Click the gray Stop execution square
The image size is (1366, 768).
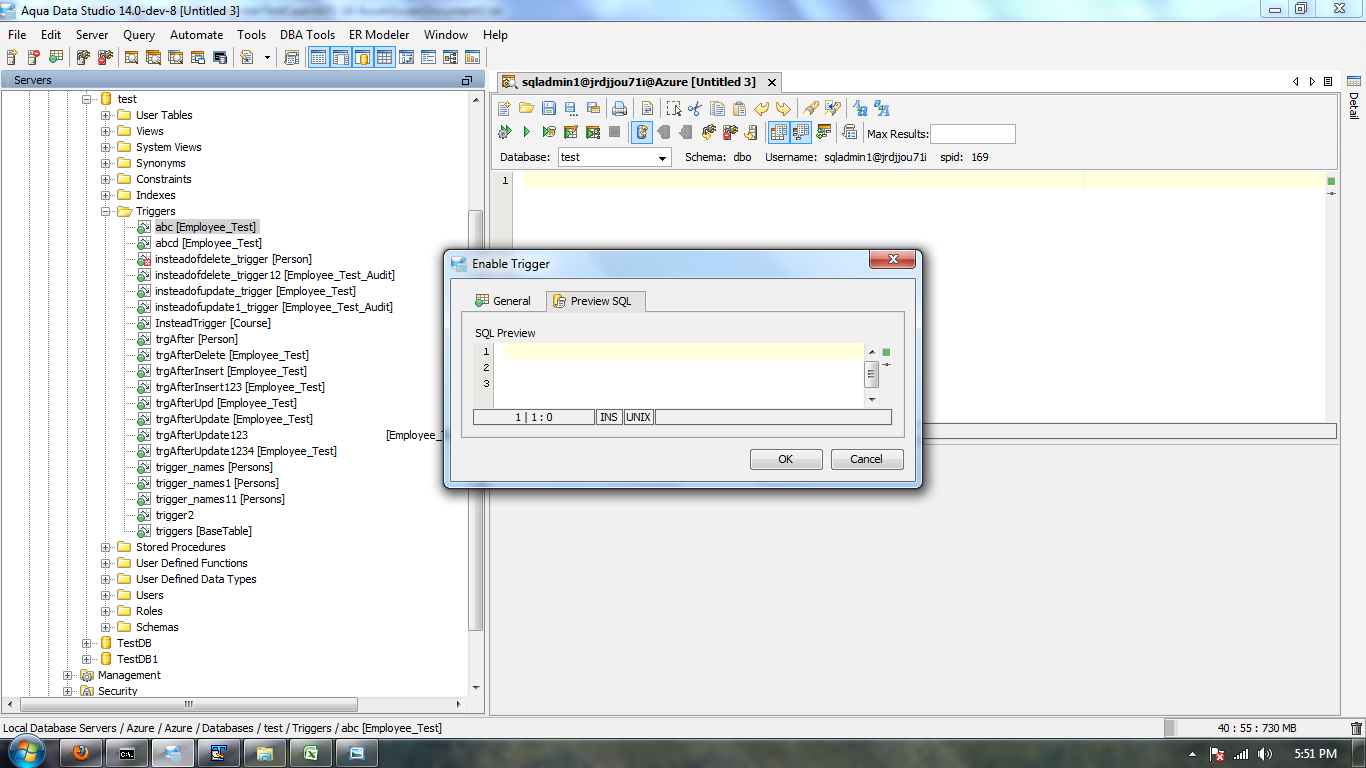pyautogui.click(x=614, y=132)
